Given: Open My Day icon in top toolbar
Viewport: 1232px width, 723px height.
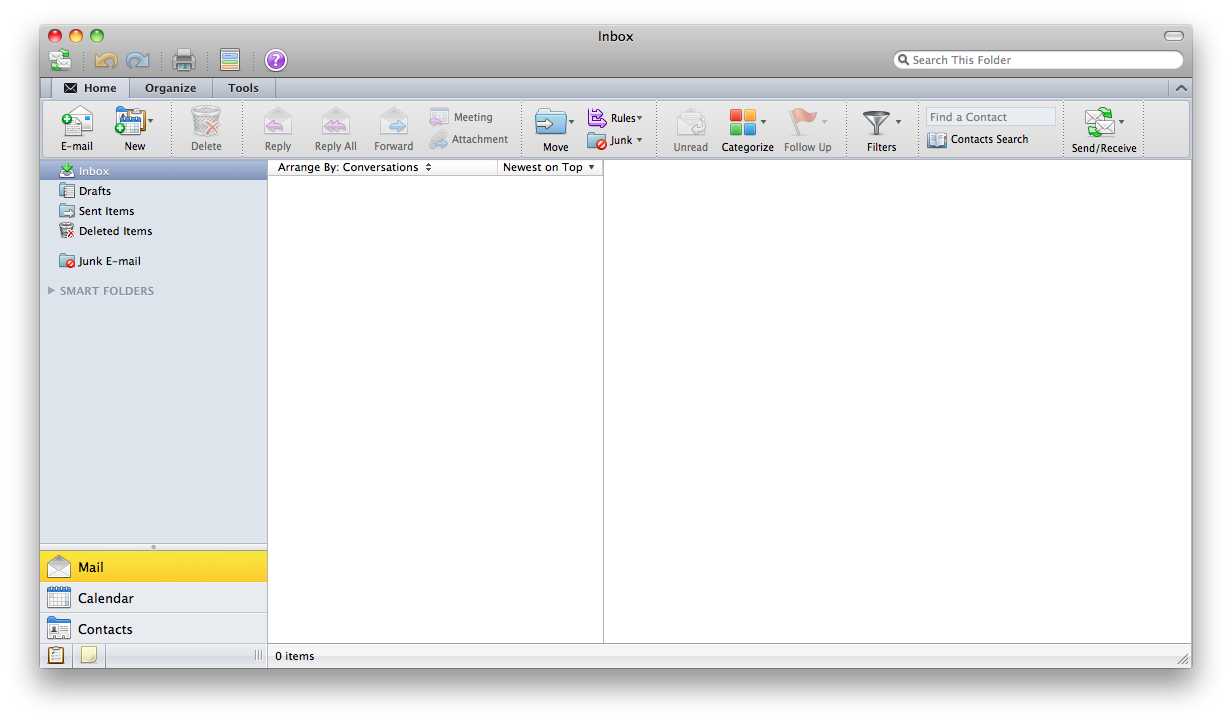Looking at the screenshot, I should [x=230, y=60].
